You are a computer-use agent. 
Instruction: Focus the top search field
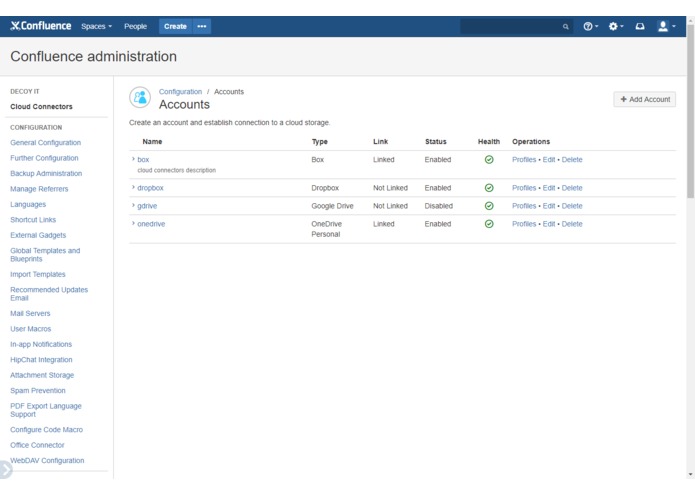[516, 27]
